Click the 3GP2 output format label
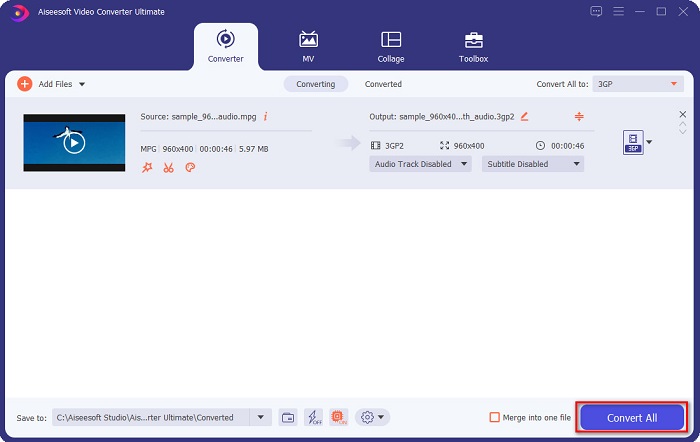Viewport: 700px width, 442px height. click(394, 146)
